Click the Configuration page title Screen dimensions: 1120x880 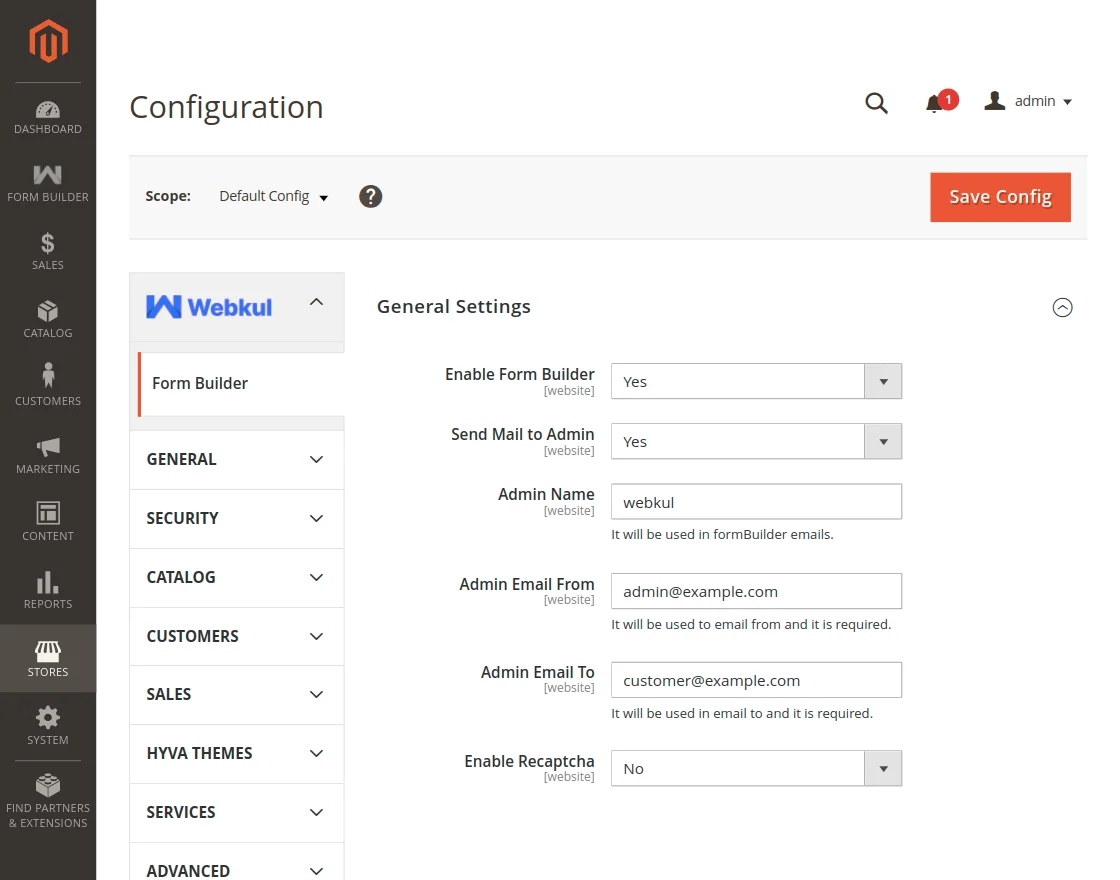point(226,107)
